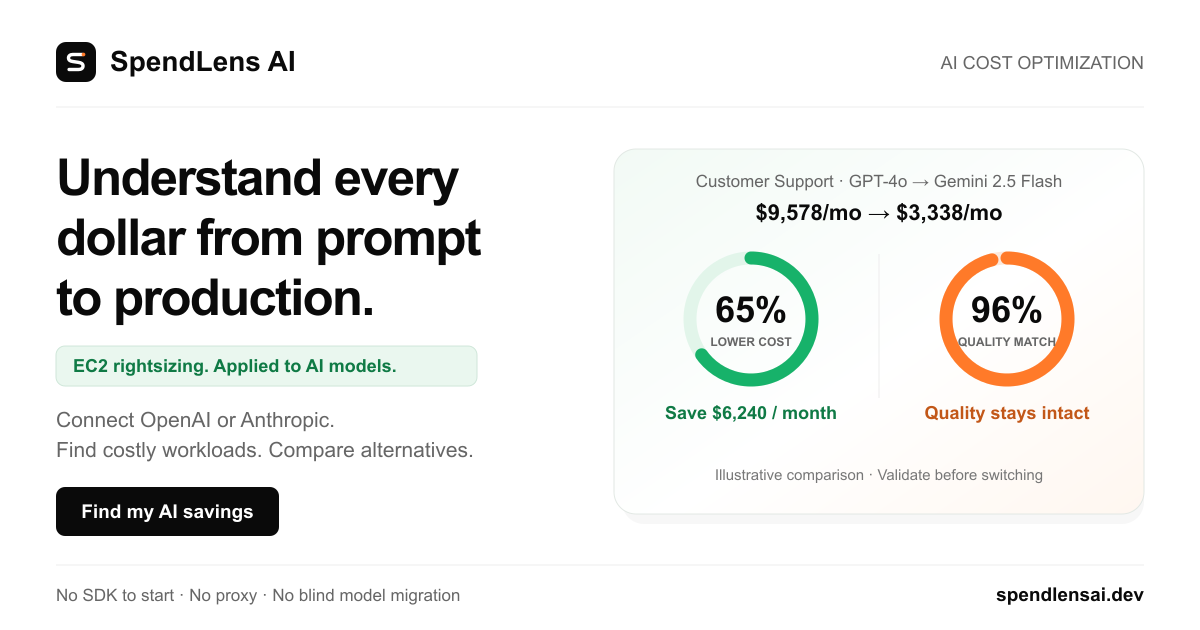Click the green 65% lower cost ring
Viewport: 1200px width, 630px height.
[x=751, y=319]
